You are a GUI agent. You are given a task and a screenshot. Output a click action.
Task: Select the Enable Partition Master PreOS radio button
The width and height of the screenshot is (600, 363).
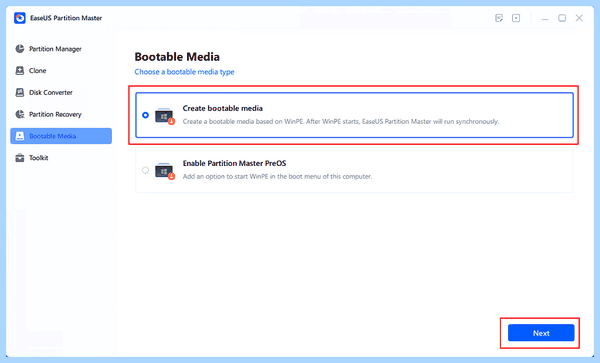tap(145, 170)
